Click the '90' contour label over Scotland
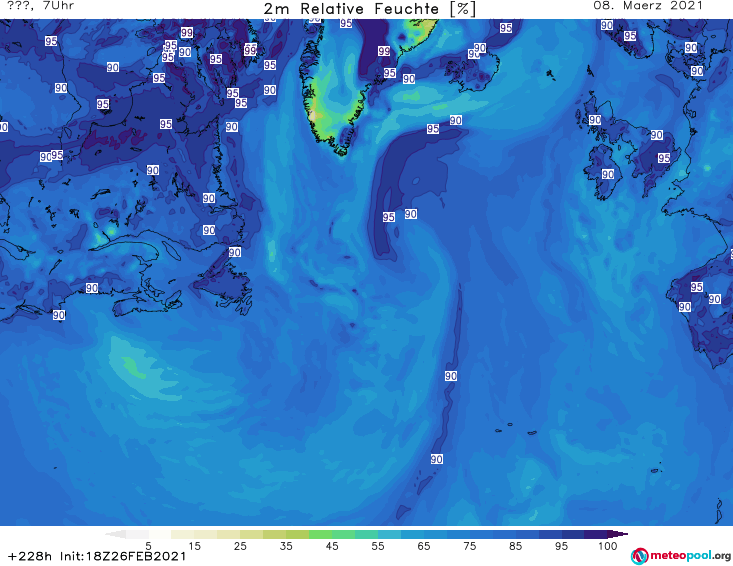The image size is (733, 566). [x=595, y=120]
